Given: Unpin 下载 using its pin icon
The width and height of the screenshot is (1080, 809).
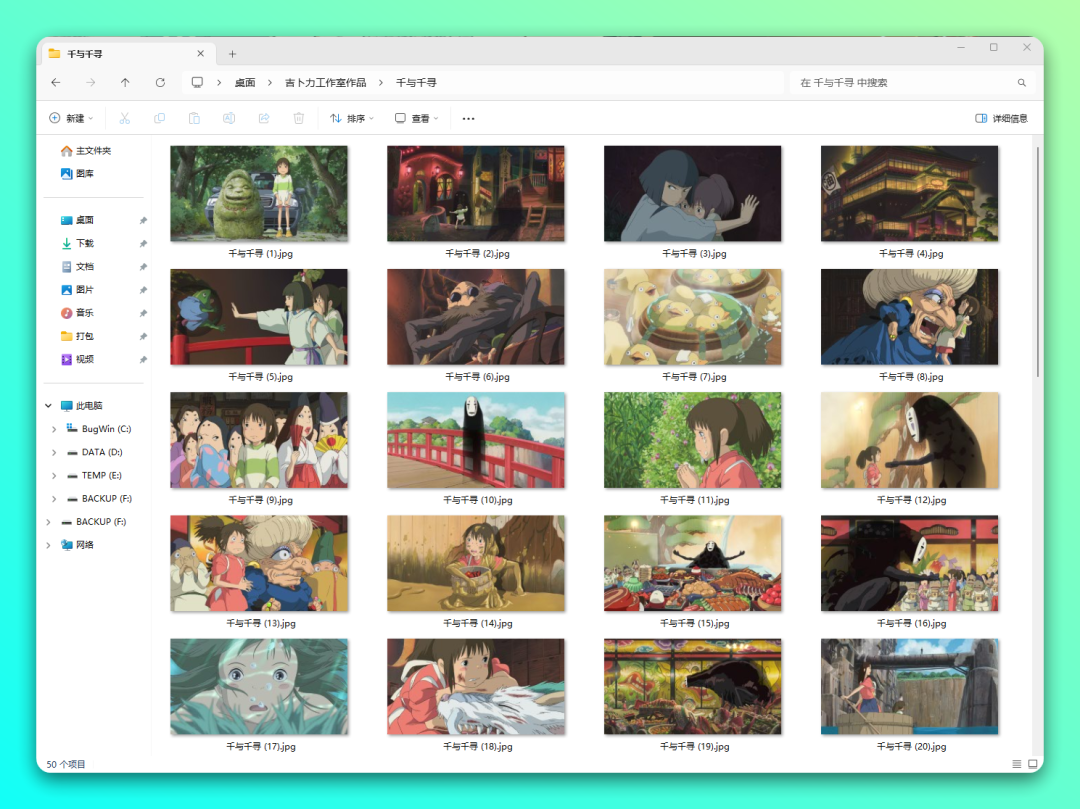Looking at the screenshot, I should (x=143, y=244).
